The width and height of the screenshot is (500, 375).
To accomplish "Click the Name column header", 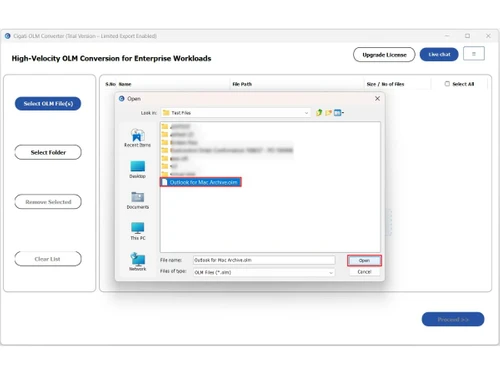I will pos(125,84).
